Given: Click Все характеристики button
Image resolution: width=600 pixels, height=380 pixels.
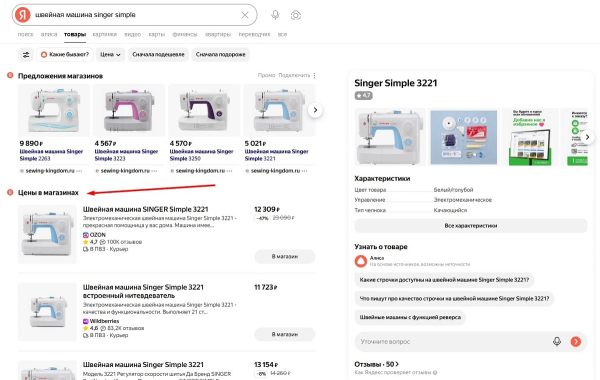Looking at the screenshot, I should [471, 226].
